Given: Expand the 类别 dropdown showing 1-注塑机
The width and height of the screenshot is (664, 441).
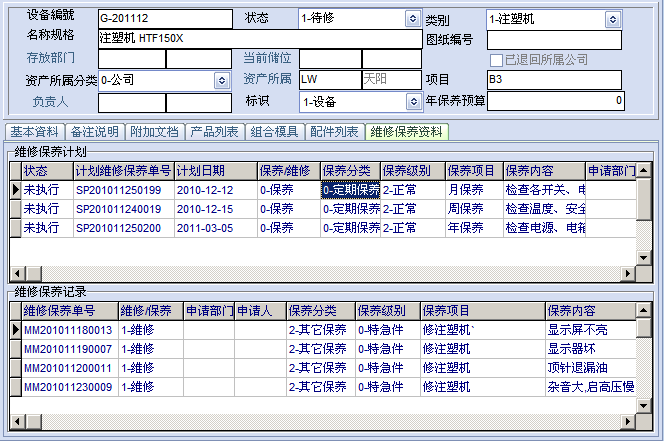Looking at the screenshot, I should [x=612, y=19].
